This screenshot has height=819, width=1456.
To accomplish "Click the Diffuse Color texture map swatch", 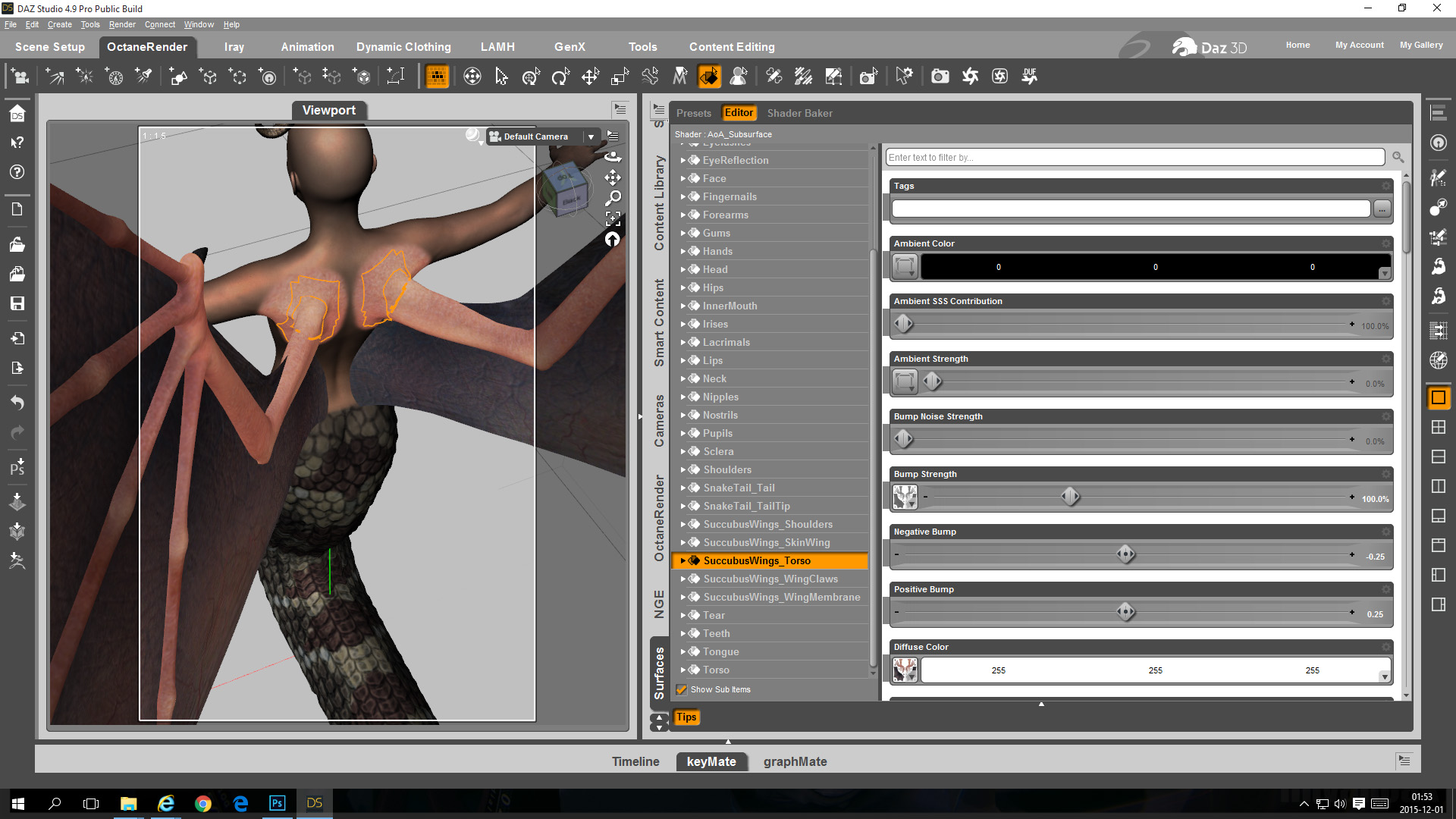I will tap(905, 670).
